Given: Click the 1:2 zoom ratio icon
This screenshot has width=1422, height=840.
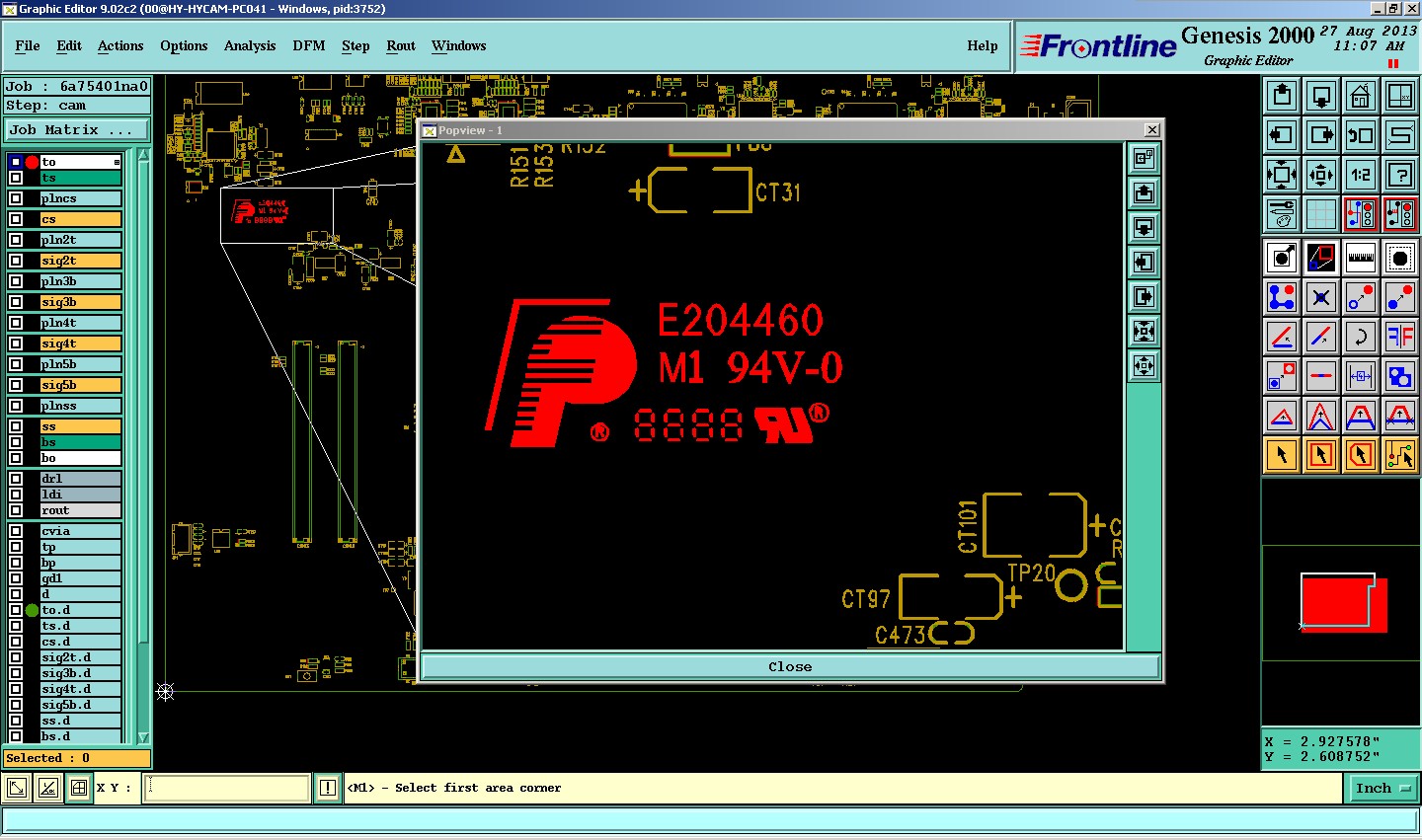Looking at the screenshot, I should point(1361,175).
